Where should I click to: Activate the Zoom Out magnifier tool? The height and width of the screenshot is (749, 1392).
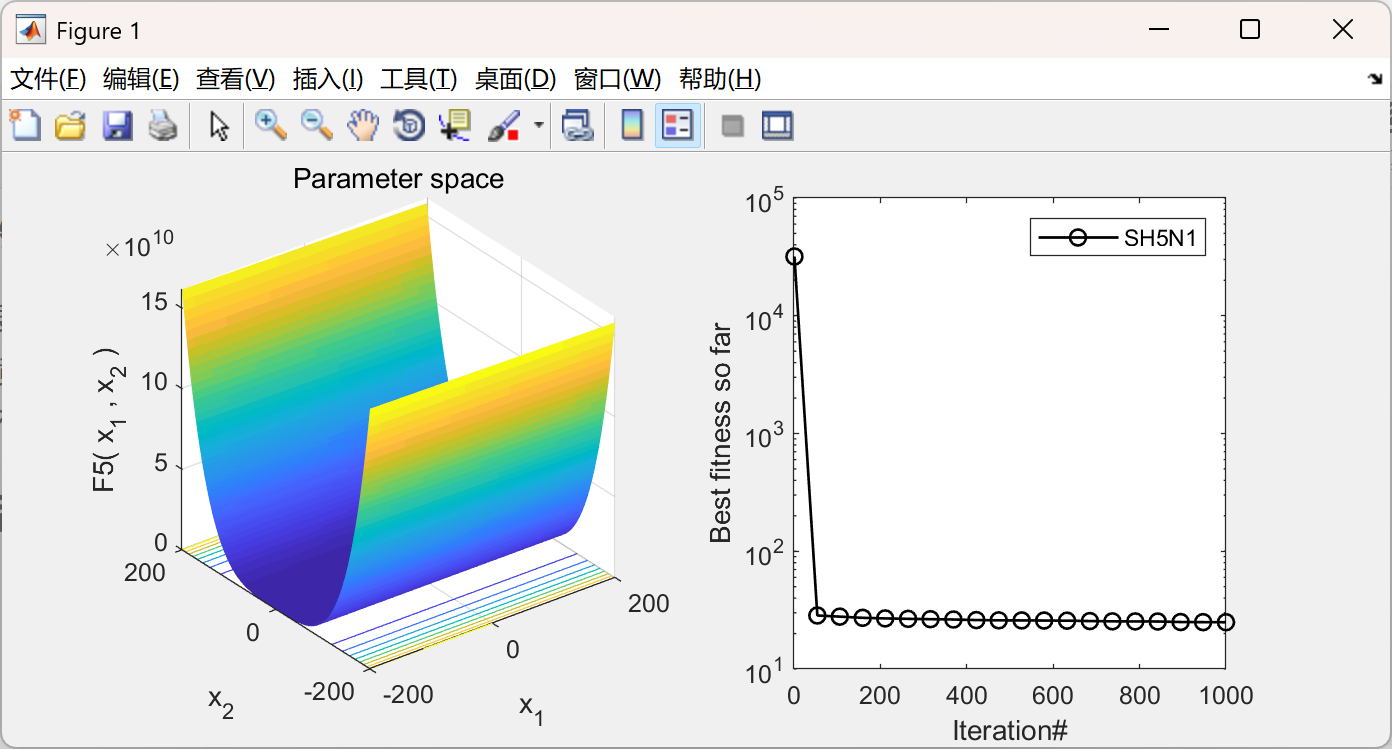[317, 125]
